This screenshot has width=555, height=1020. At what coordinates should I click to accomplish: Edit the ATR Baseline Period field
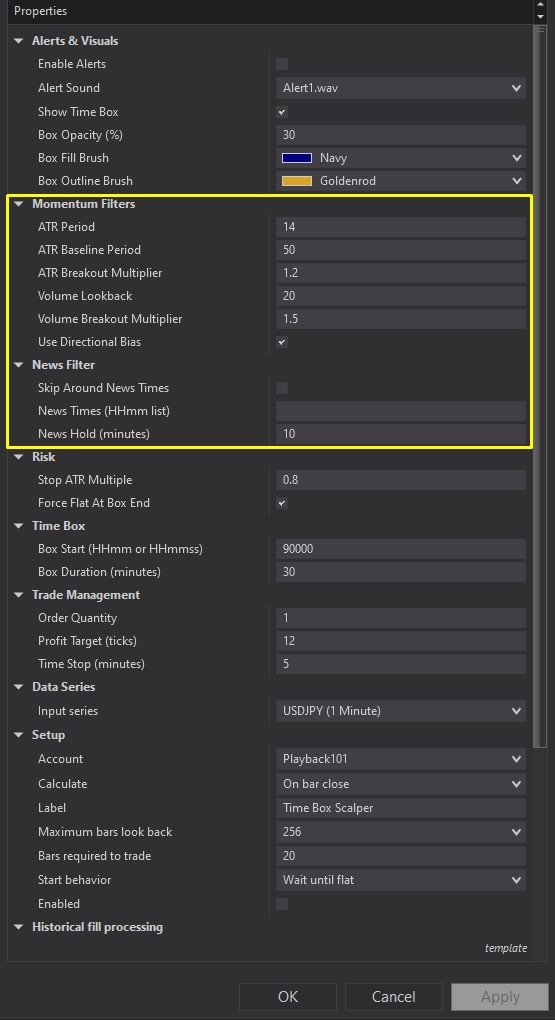(x=401, y=250)
